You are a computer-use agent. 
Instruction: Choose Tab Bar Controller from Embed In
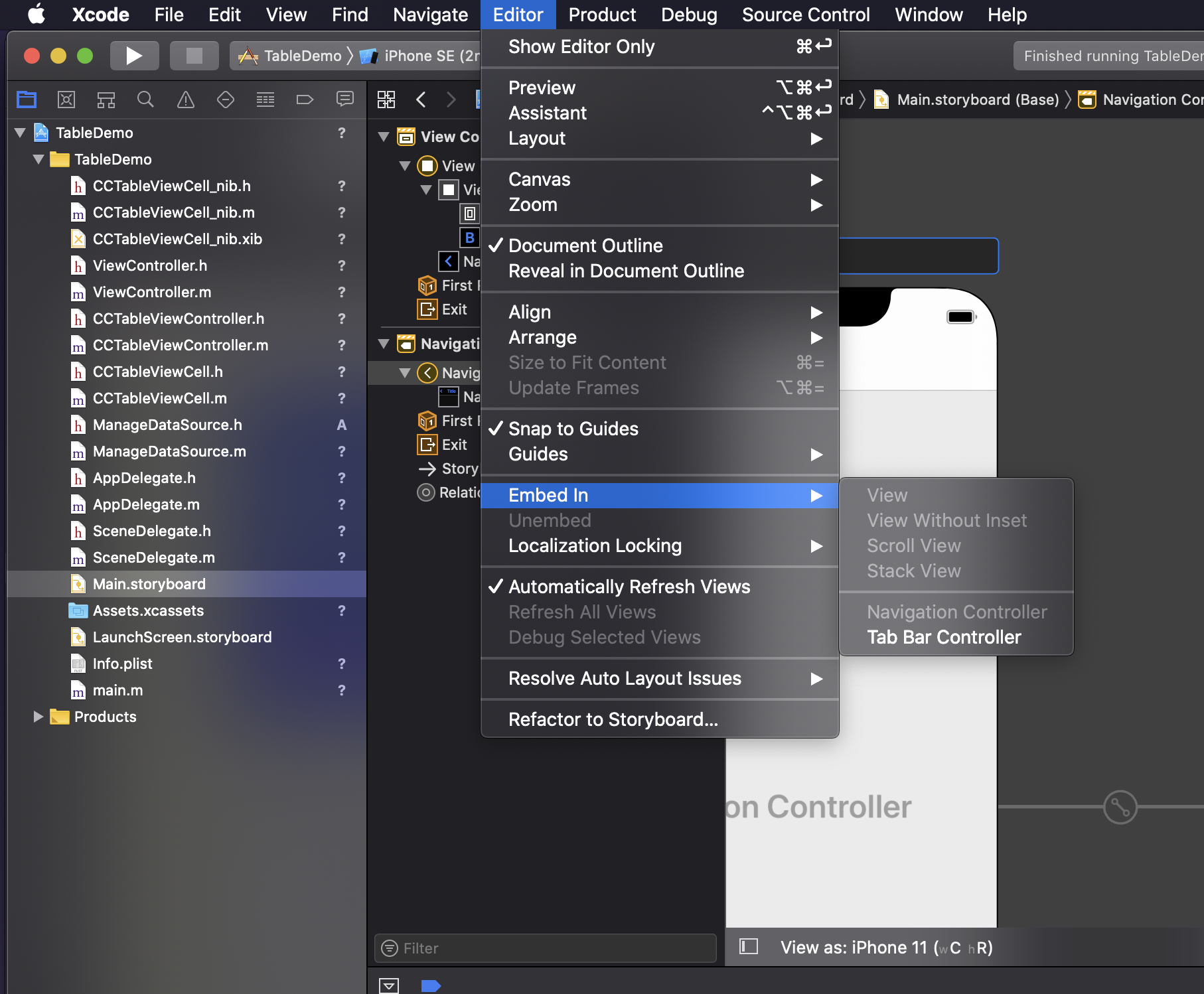956,637
